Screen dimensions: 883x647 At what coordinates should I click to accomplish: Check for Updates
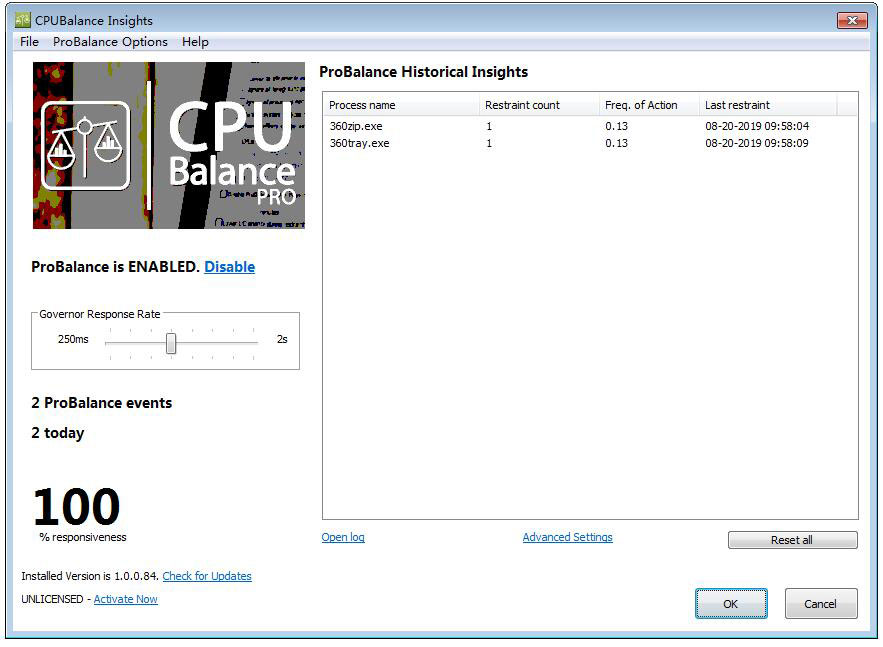(209, 576)
